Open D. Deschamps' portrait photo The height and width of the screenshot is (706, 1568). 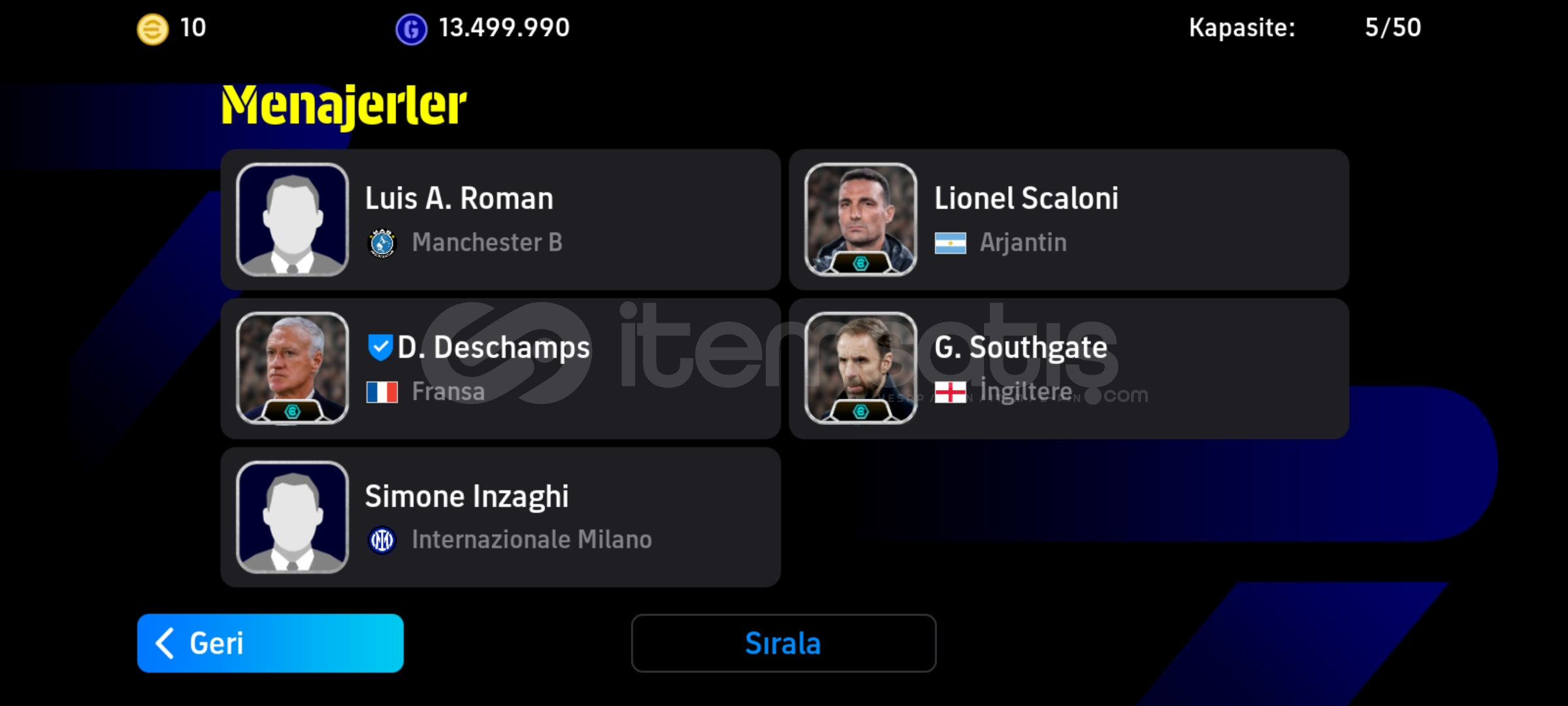pyautogui.click(x=292, y=369)
